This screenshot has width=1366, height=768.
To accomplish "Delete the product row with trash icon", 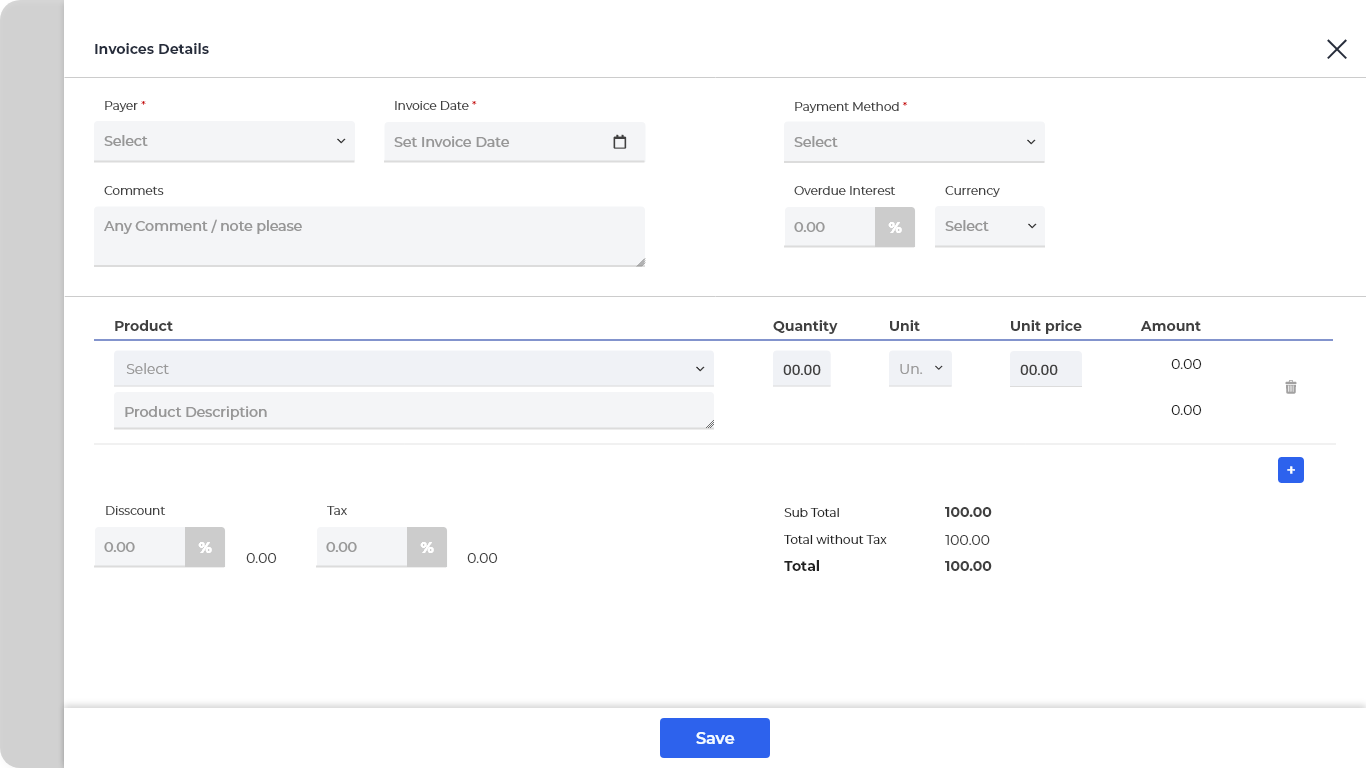I will click(1290, 387).
